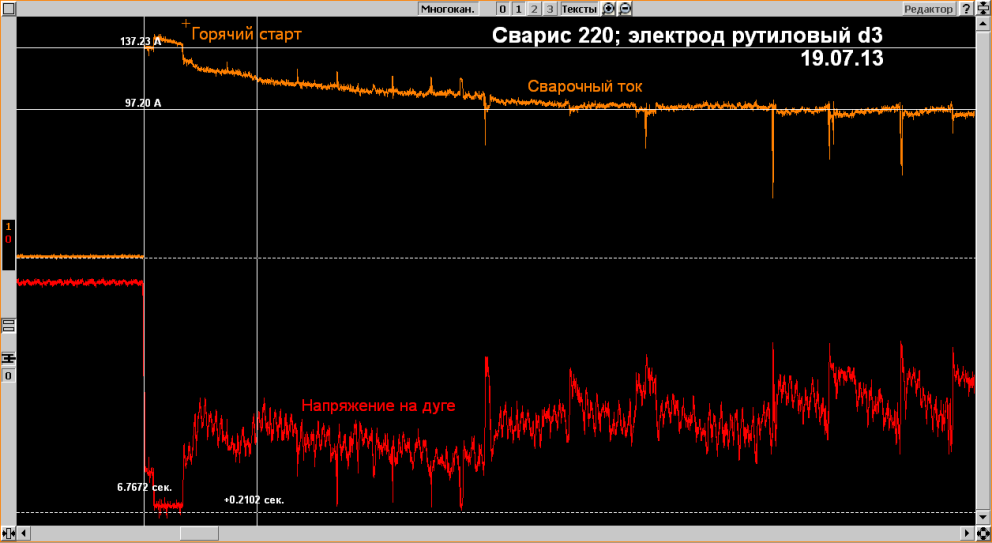Viewport: 992px width, 543px height.
Task: Zoom in with the plus magnifier icon
Action: pos(608,9)
